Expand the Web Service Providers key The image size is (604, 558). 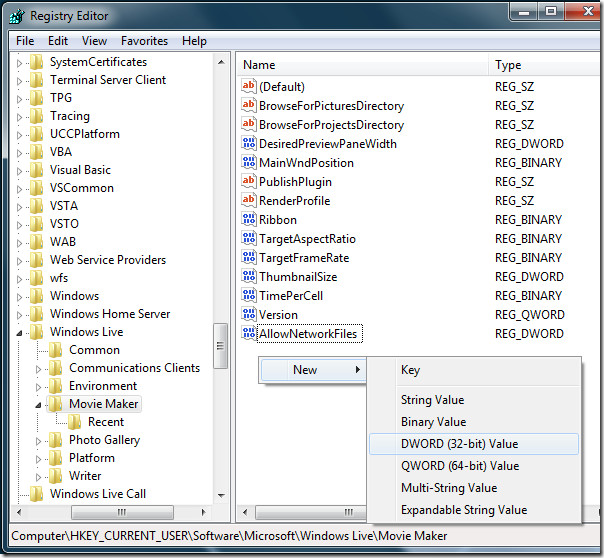(x=19, y=261)
